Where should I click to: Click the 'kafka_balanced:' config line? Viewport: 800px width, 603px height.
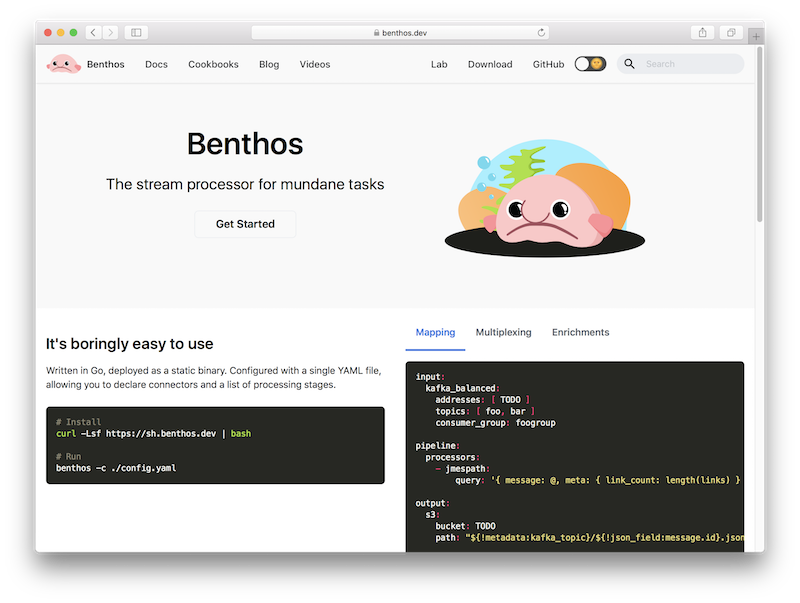(x=462, y=388)
